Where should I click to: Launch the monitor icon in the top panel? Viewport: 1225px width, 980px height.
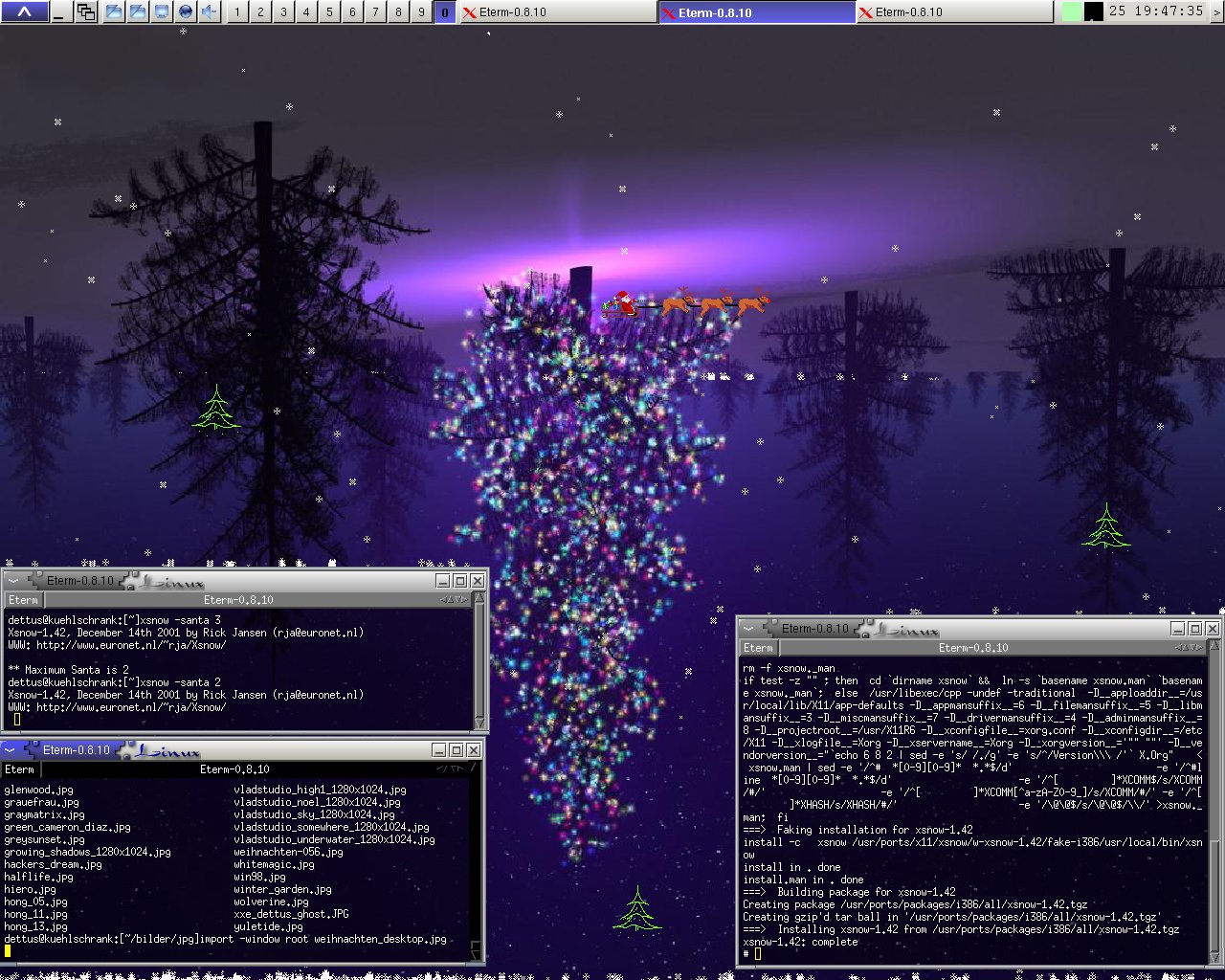[x=161, y=11]
